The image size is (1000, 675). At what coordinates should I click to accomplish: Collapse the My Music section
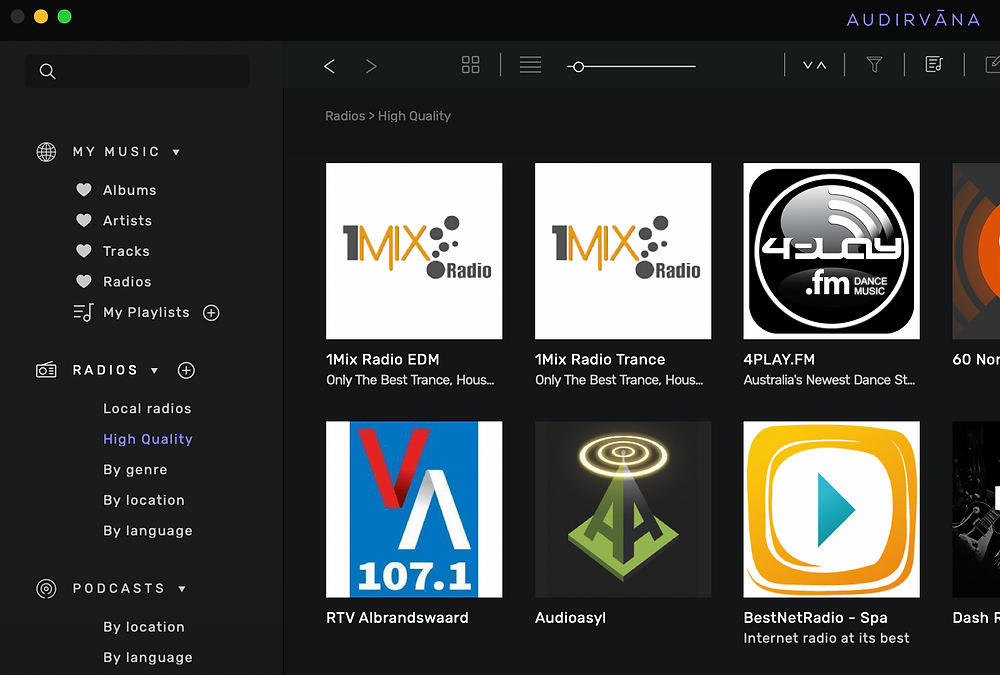click(176, 152)
